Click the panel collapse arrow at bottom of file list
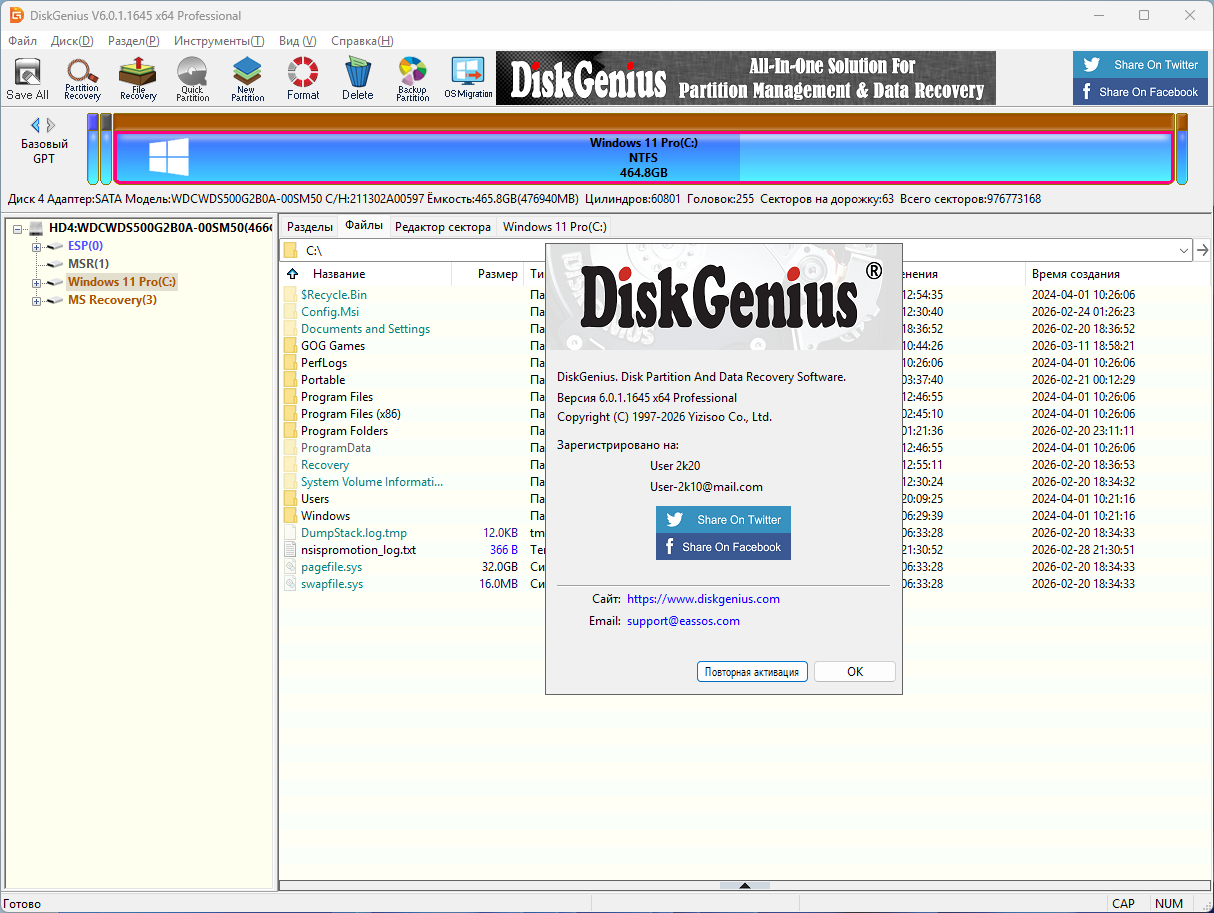This screenshot has height=913, width=1214. point(745,885)
